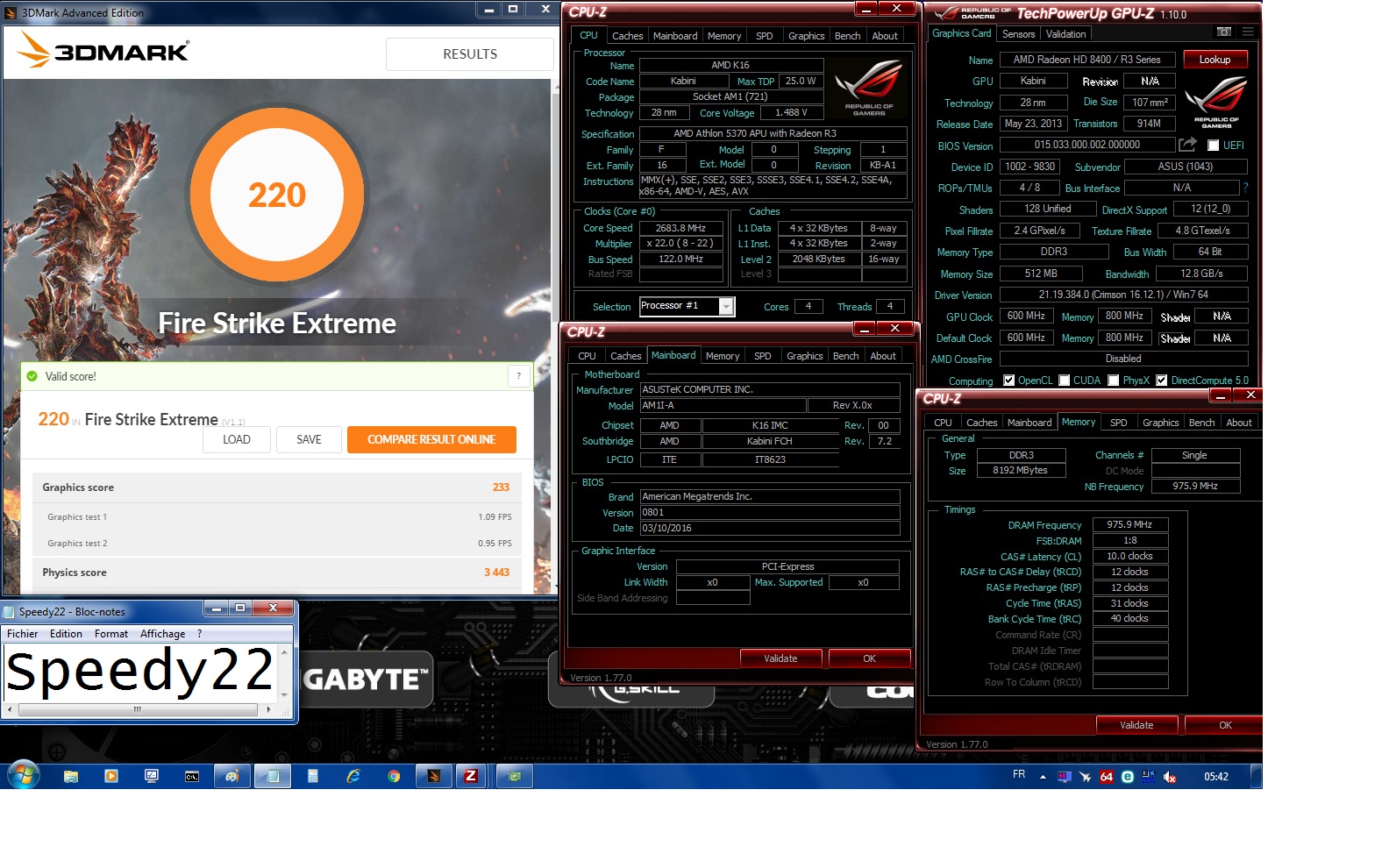
Task: Select the Graphics Card tab in GPU-Z
Action: click(962, 33)
